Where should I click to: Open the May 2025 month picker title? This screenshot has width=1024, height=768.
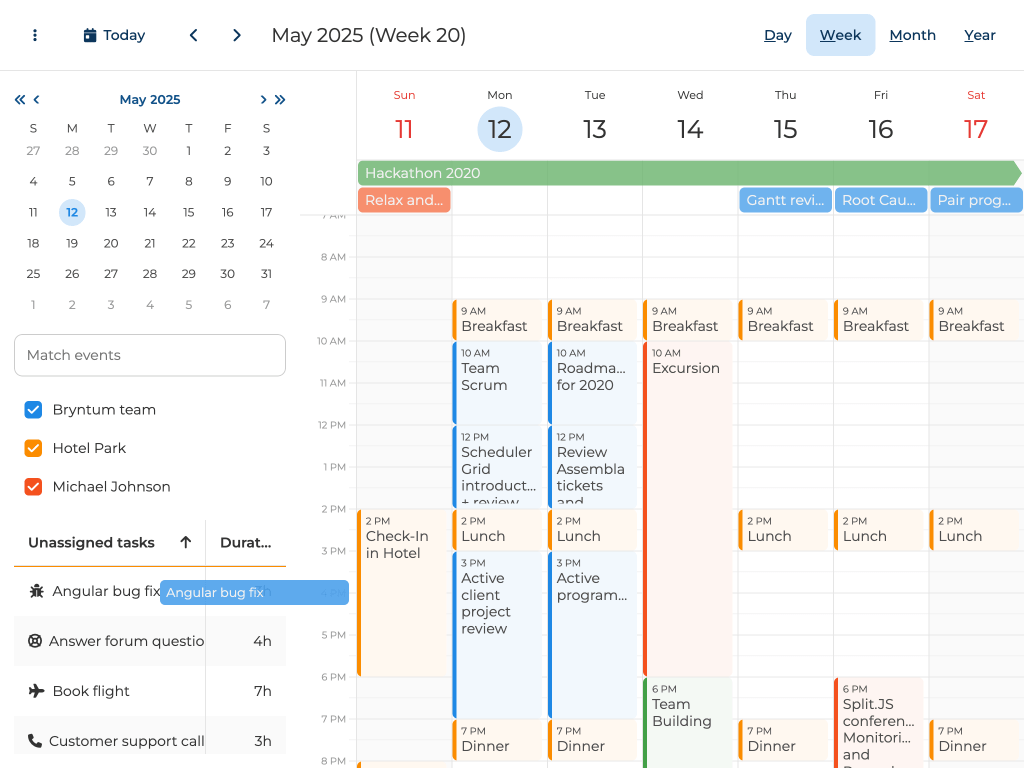click(150, 99)
